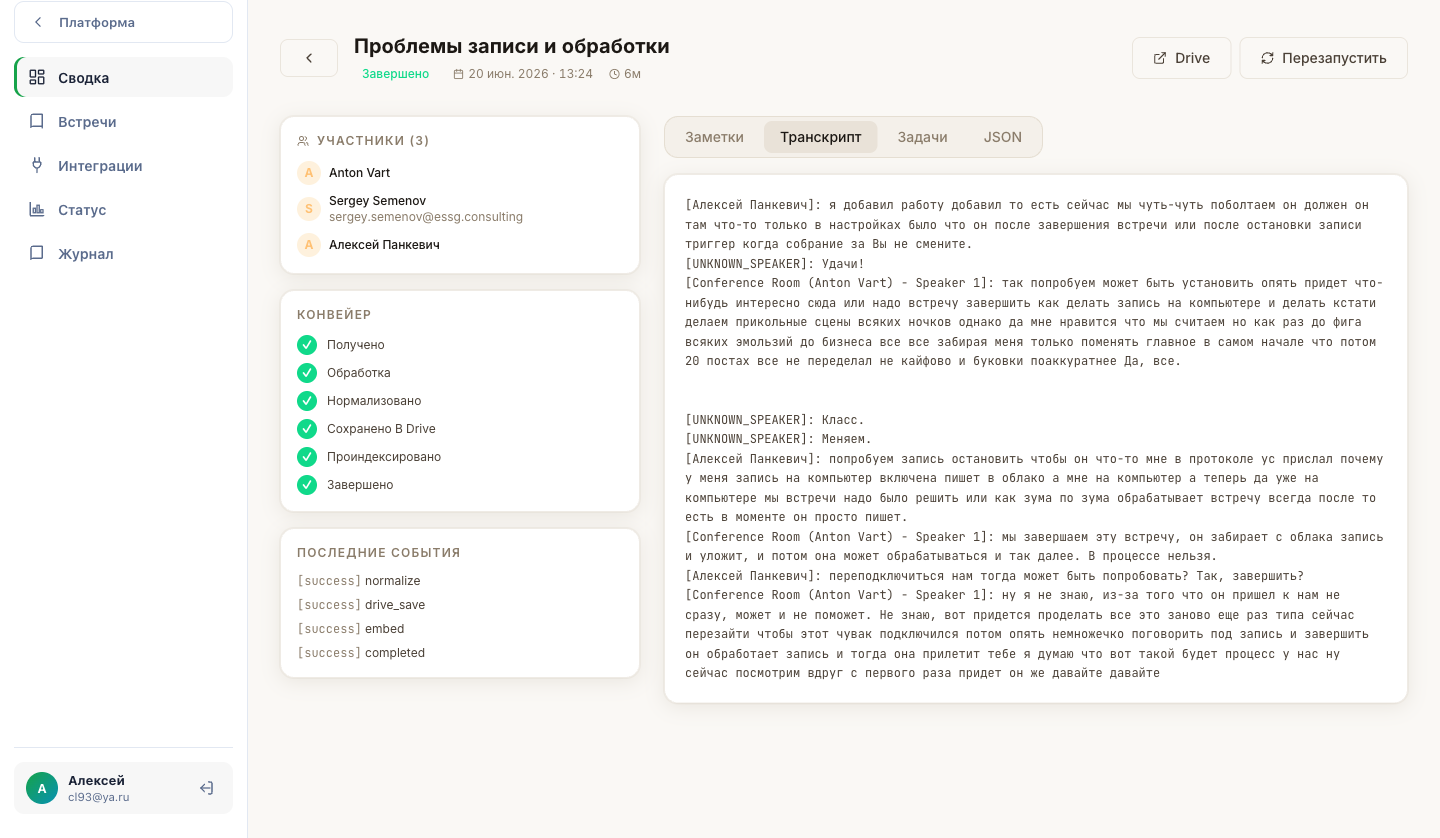Click the [success] embed event
The height and width of the screenshot is (838, 1440).
coord(351,629)
